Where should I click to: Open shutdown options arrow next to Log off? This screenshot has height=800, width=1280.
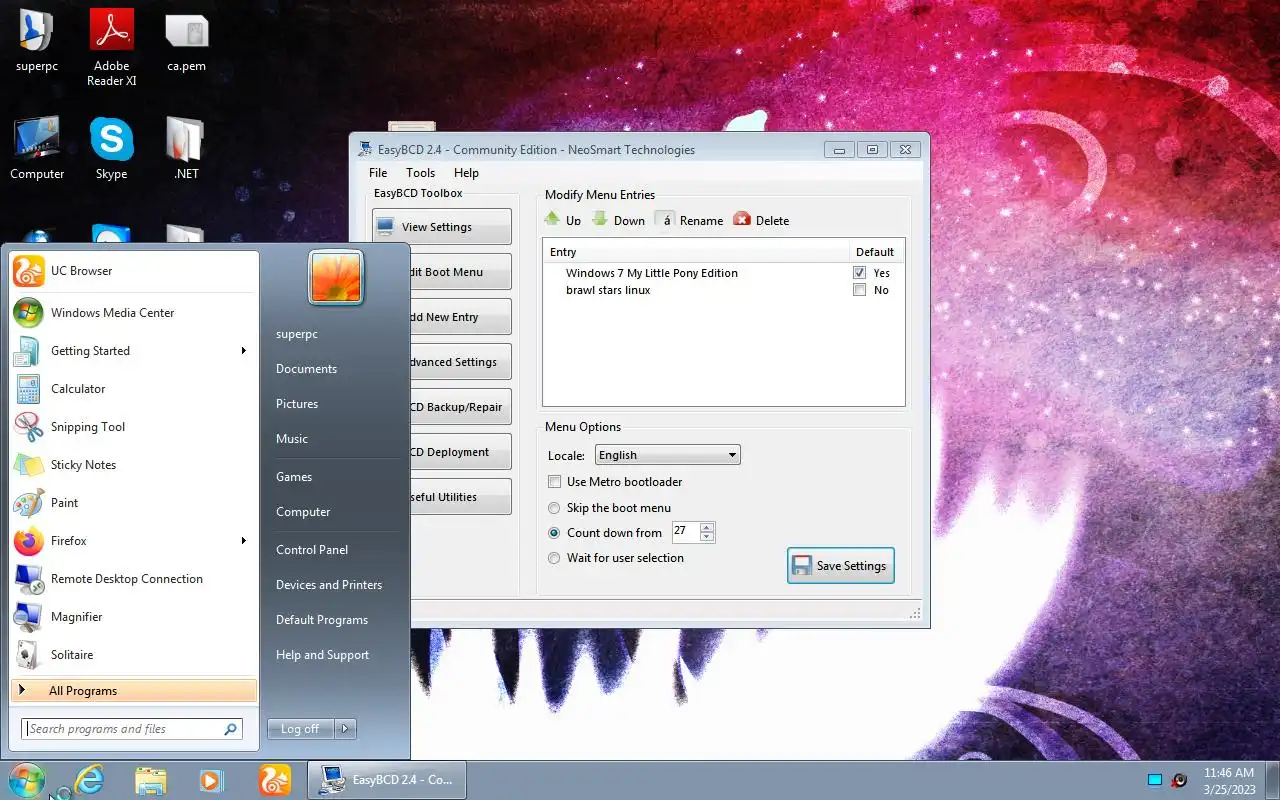[345, 729]
